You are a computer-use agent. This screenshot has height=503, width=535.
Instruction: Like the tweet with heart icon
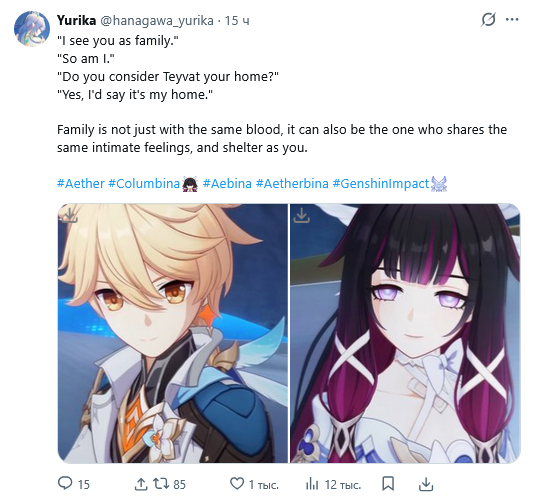click(x=237, y=484)
